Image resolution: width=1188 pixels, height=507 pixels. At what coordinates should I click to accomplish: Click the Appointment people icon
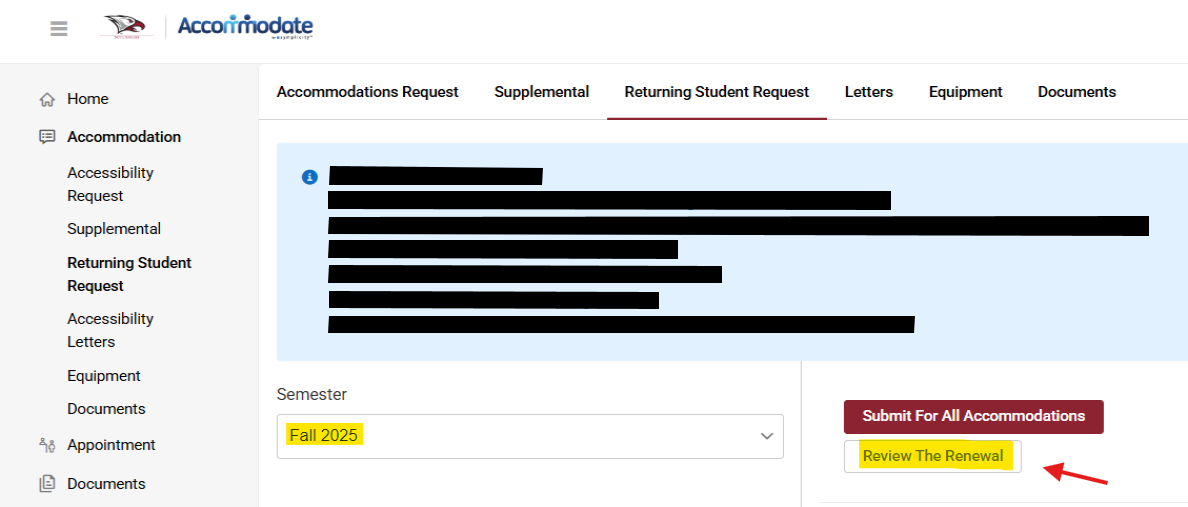tap(47, 445)
